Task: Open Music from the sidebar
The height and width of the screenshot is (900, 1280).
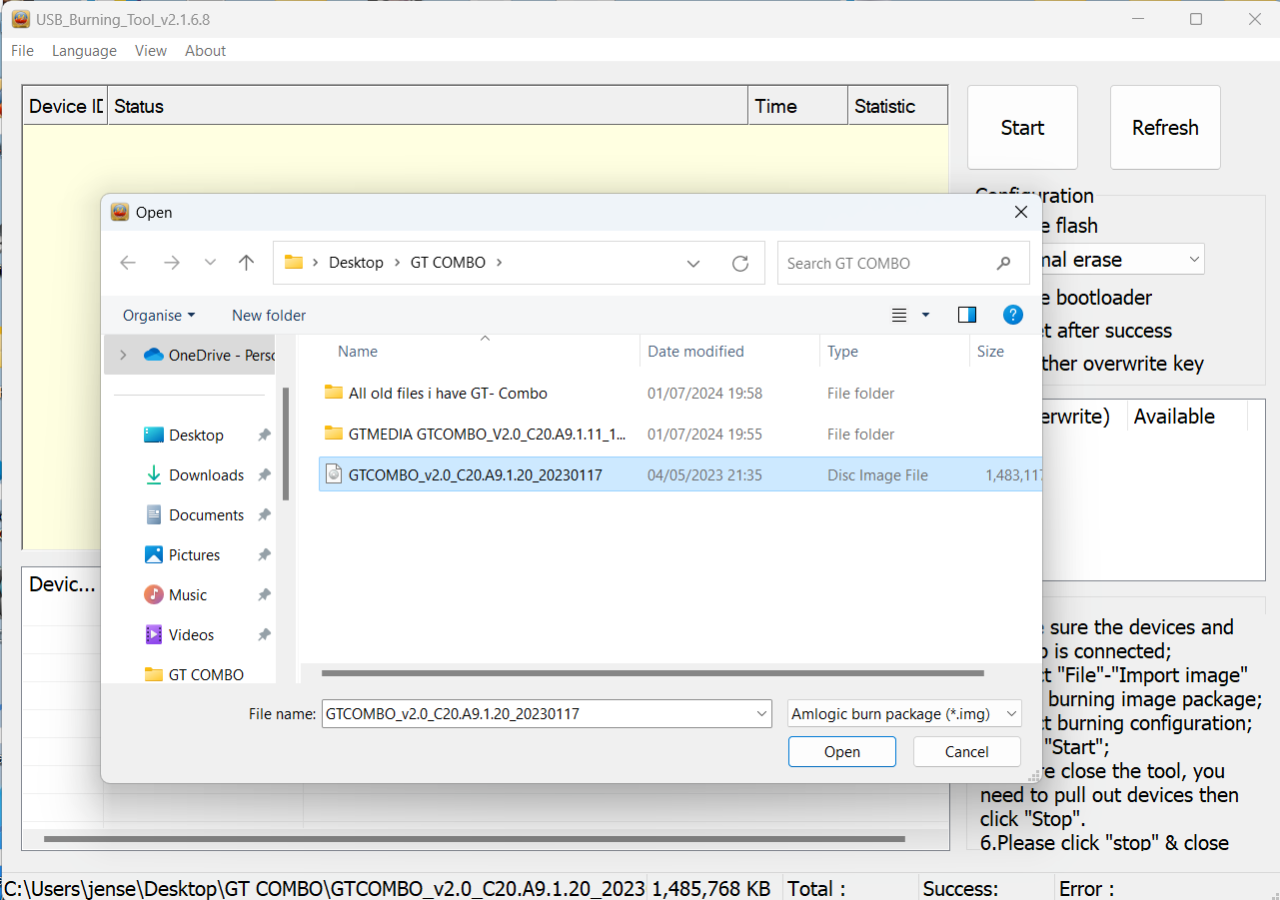Action: [x=188, y=595]
